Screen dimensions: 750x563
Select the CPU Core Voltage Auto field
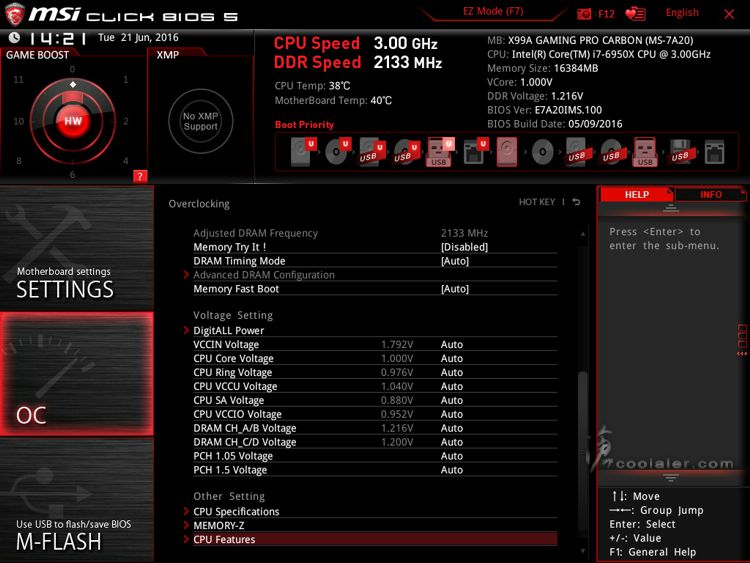point(452,358)
